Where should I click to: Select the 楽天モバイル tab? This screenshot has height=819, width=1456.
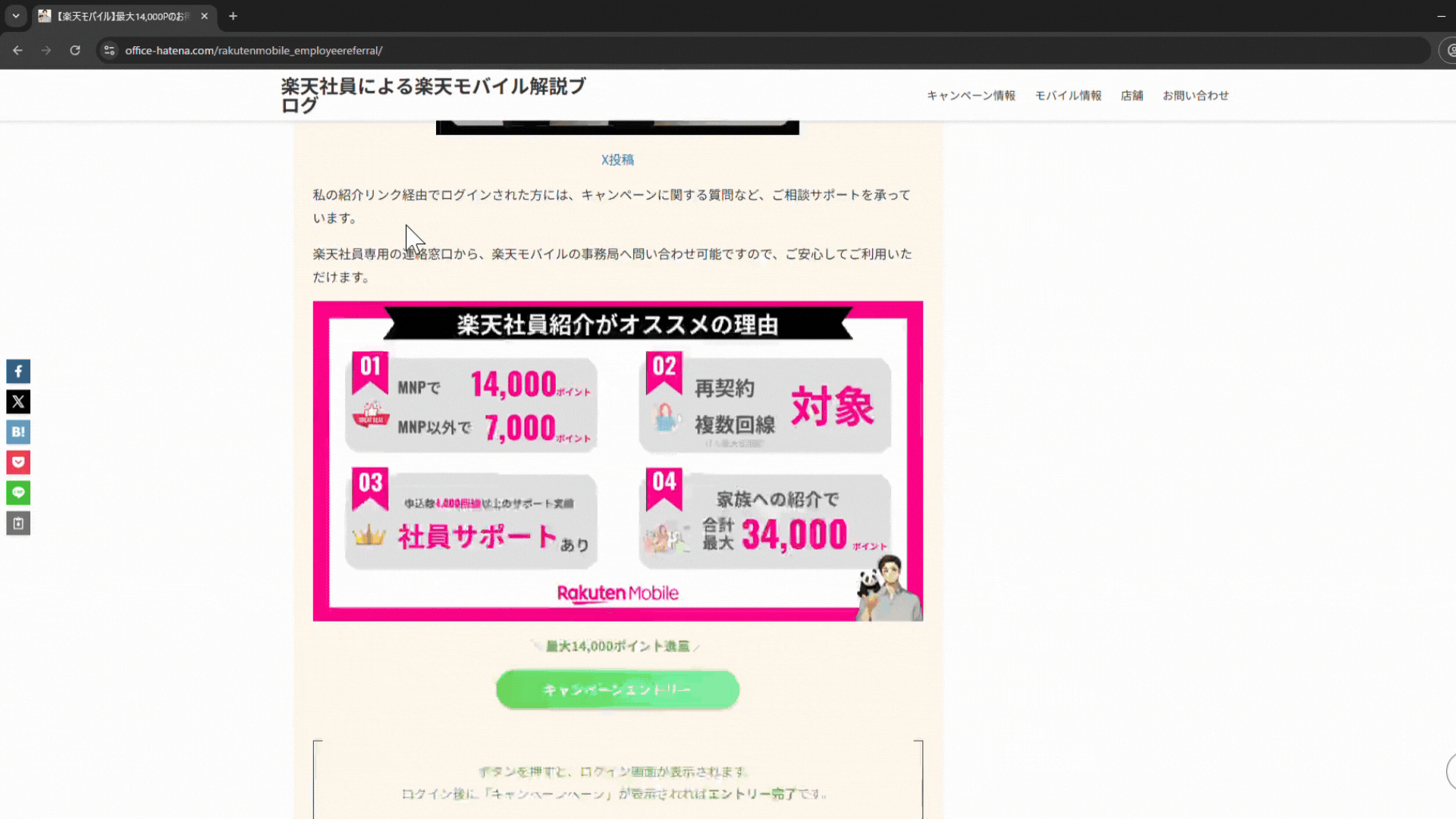(124, 16)
